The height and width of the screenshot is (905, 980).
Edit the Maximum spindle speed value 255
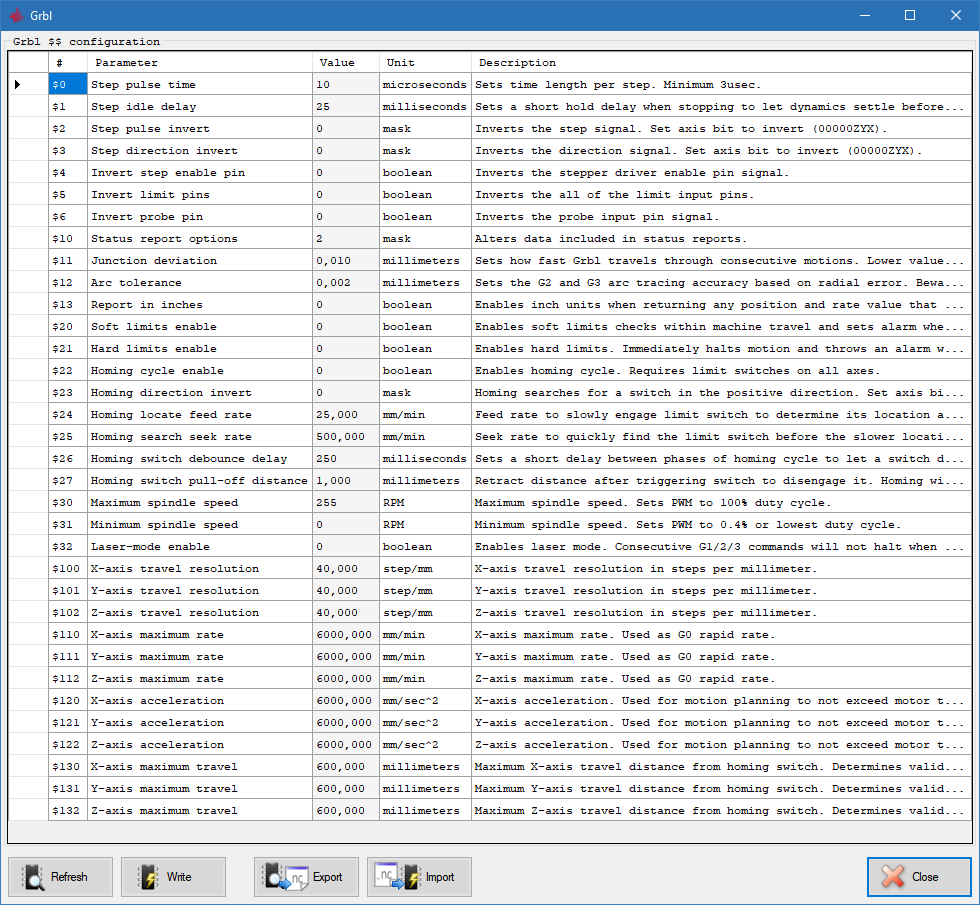(346, 502)
